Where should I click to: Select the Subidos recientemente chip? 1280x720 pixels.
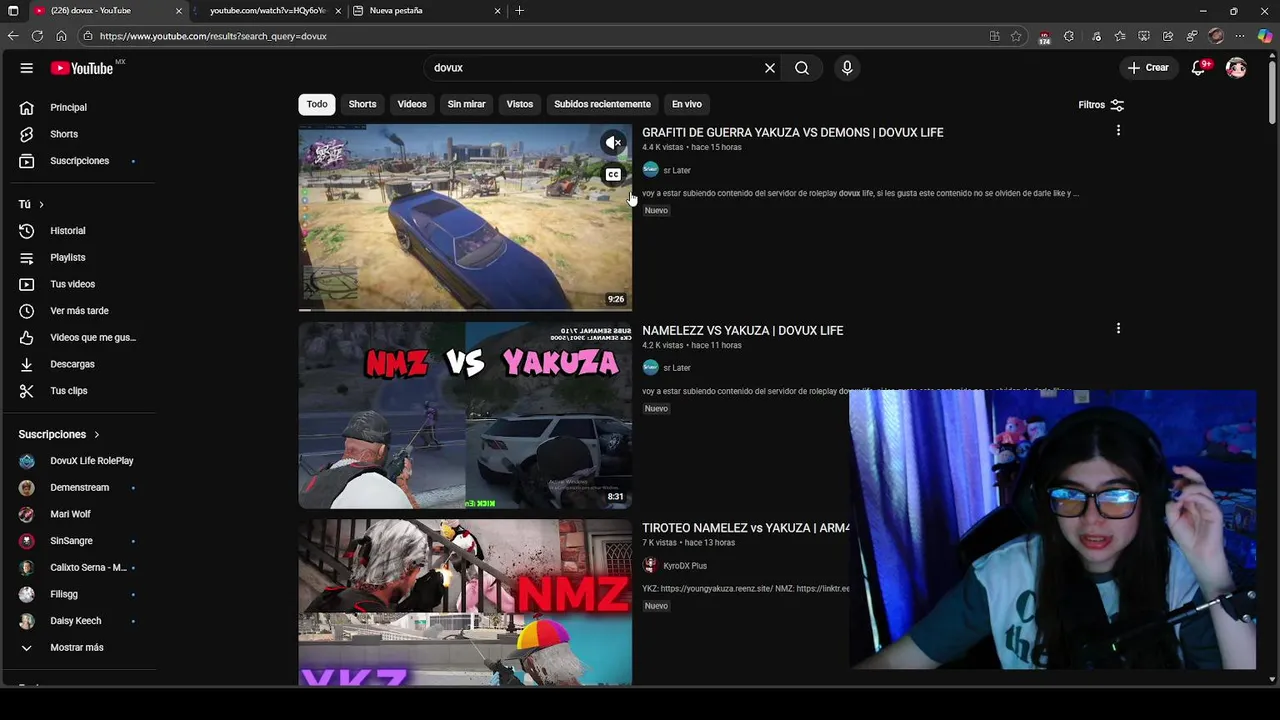click(x=602, y=104)
